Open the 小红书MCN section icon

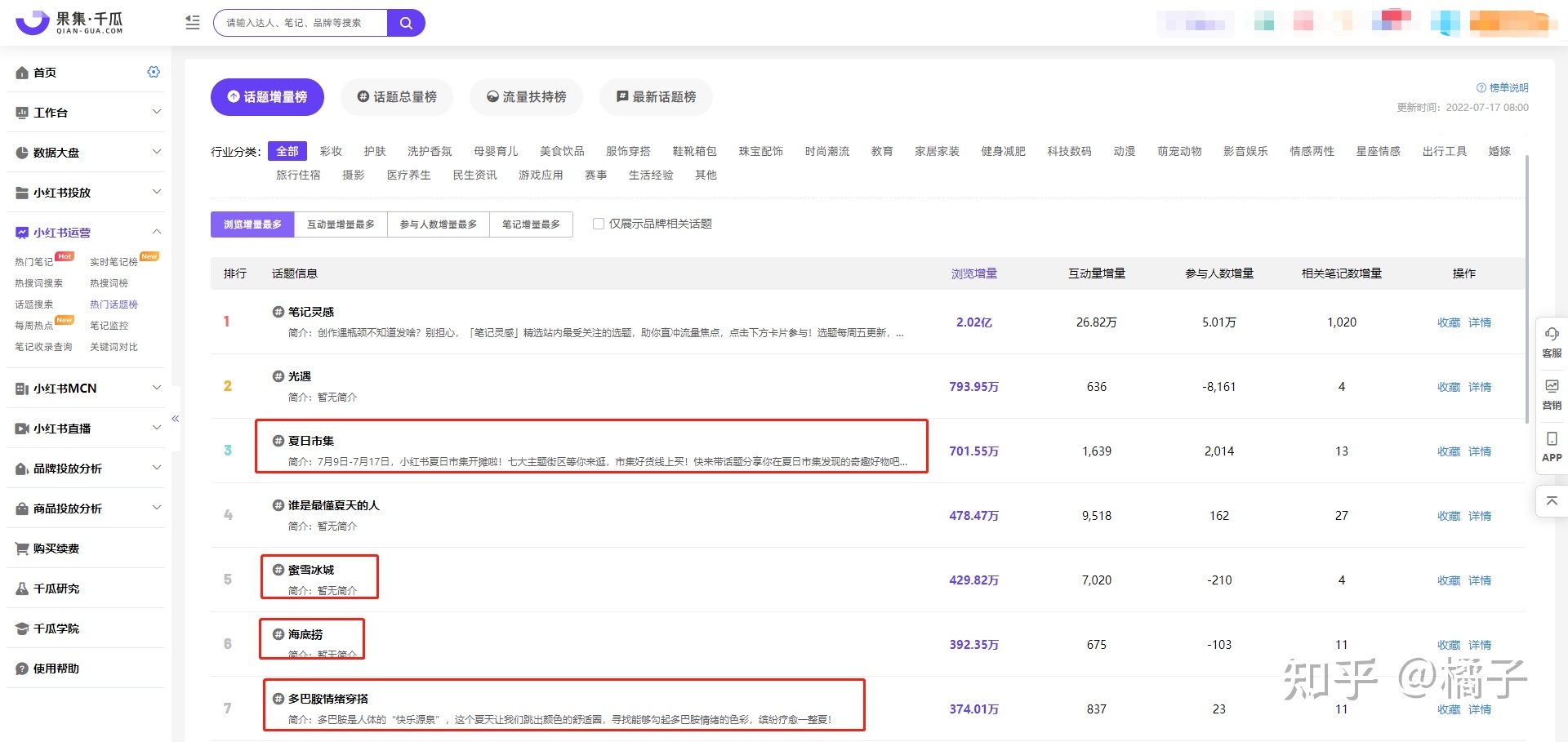20,389
